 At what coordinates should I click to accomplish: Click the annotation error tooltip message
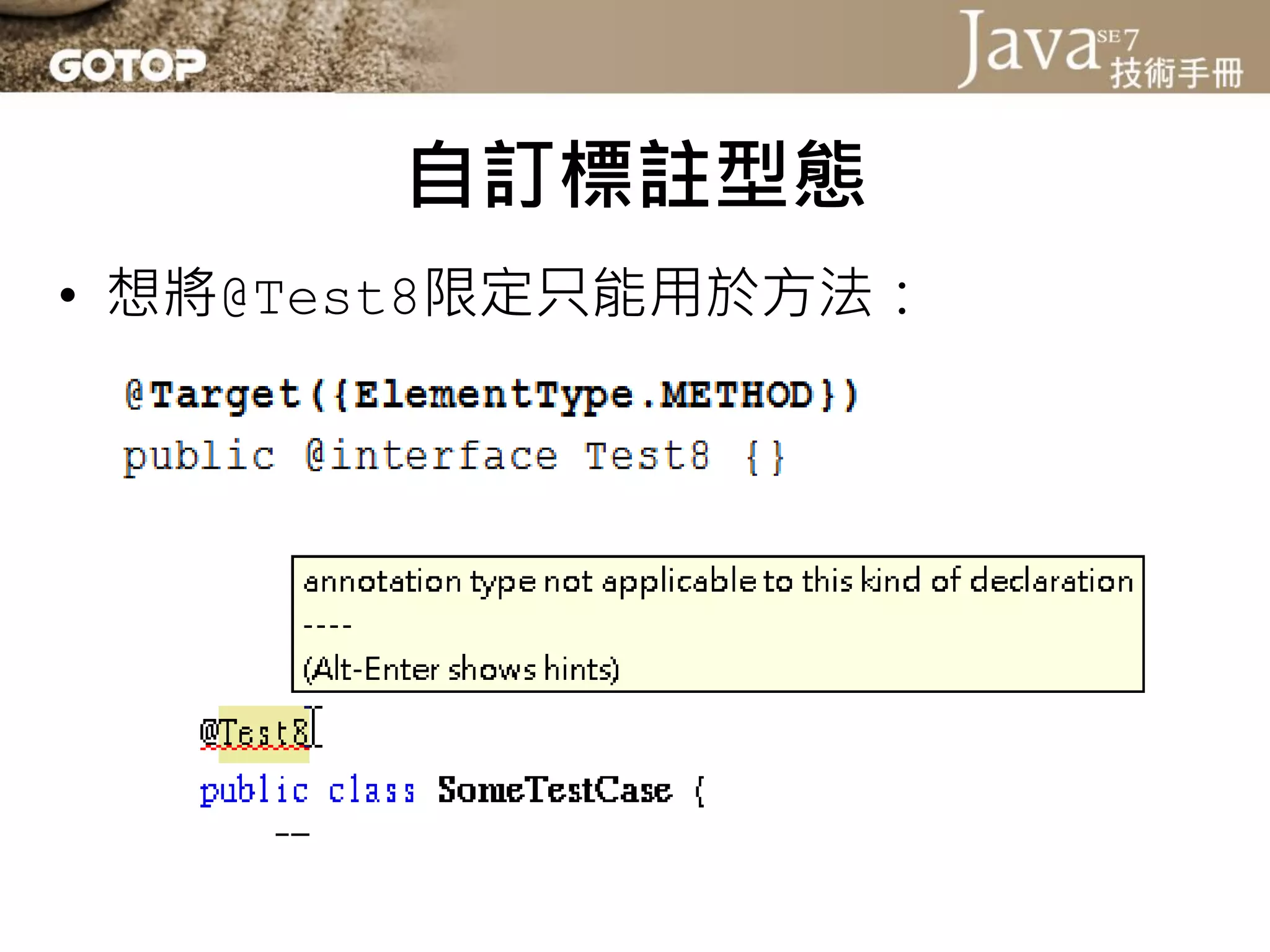[x=717, y=581]
